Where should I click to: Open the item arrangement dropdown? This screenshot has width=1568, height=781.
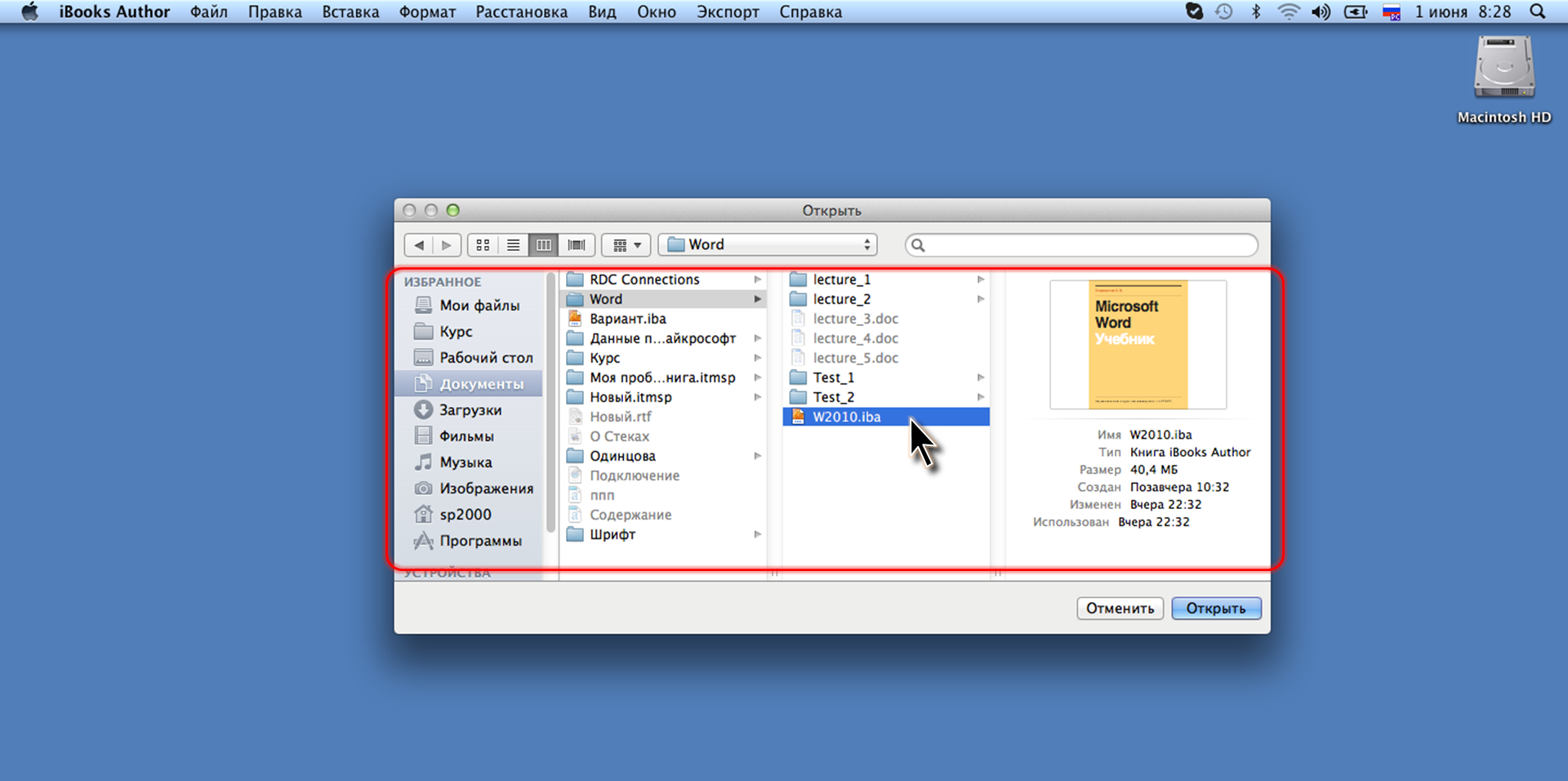626,245
